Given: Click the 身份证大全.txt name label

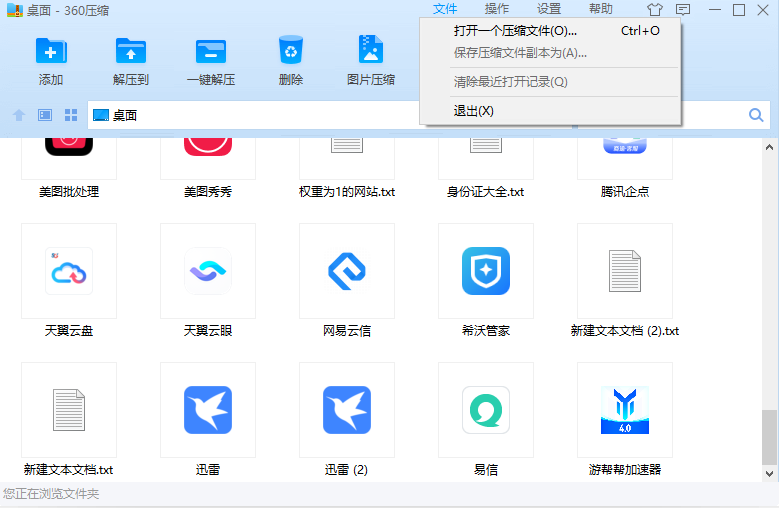Looking at the screenshot, I should pyautogui.click(x=486, y=192).
